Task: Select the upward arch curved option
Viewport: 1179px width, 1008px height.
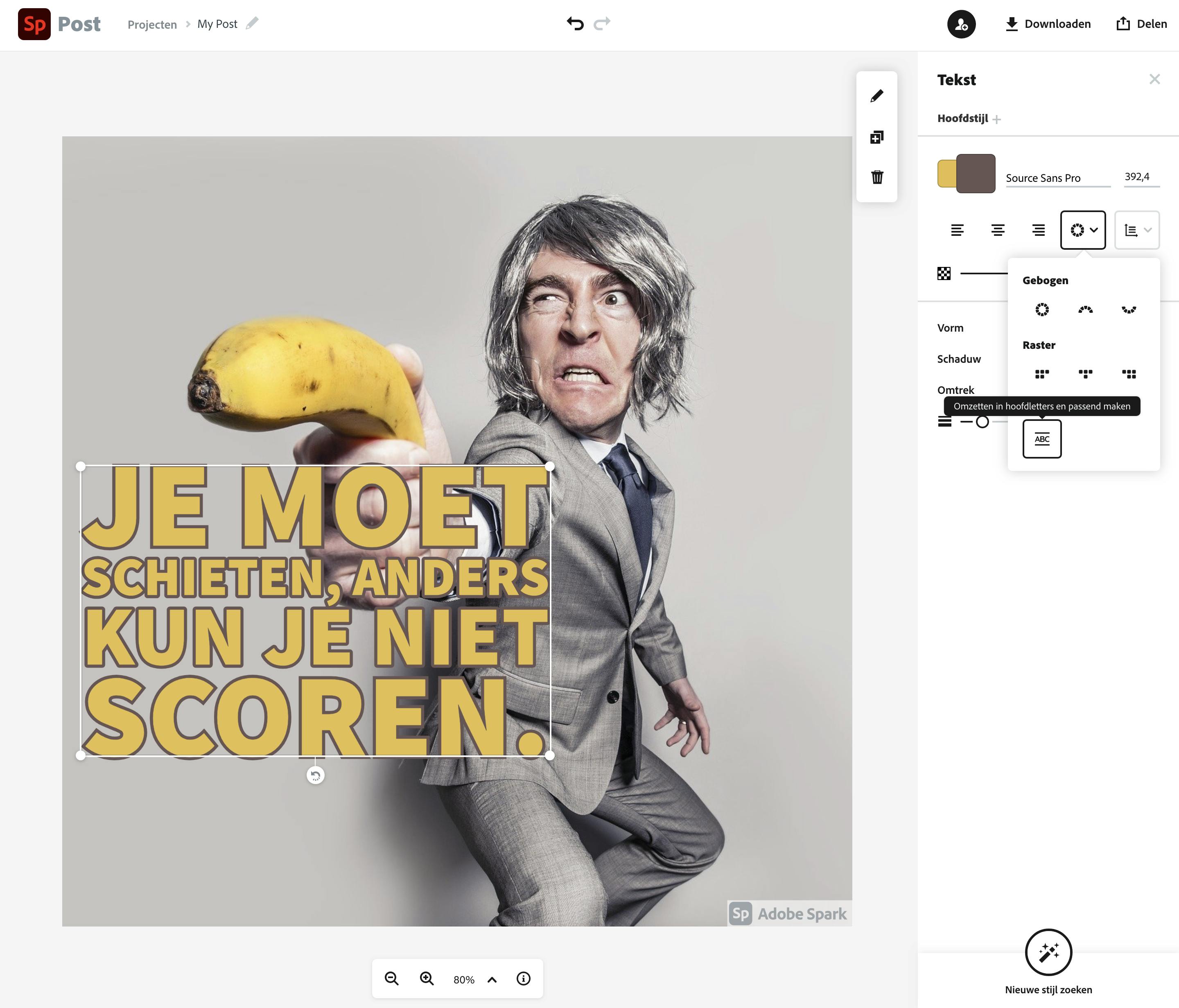Action: pyautogui.click(x=1085, y=310)
